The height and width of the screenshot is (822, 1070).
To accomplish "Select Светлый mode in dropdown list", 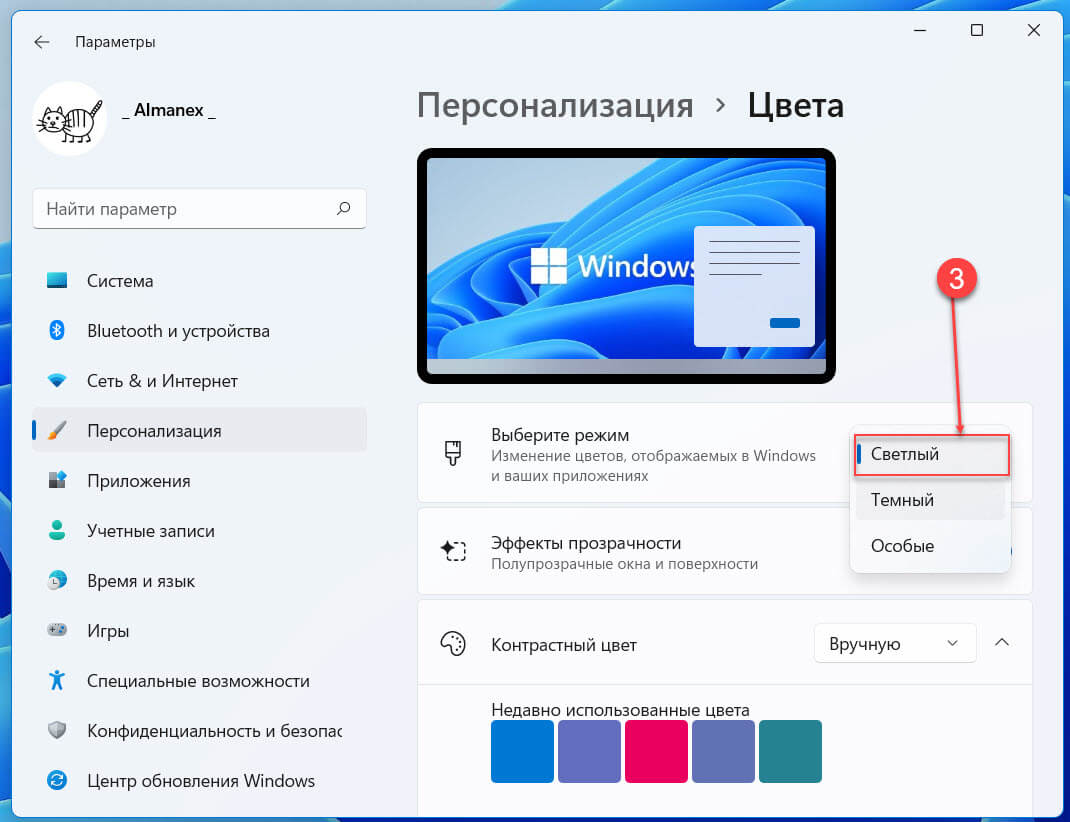I will pyautogui.click(x=931, y=454).
